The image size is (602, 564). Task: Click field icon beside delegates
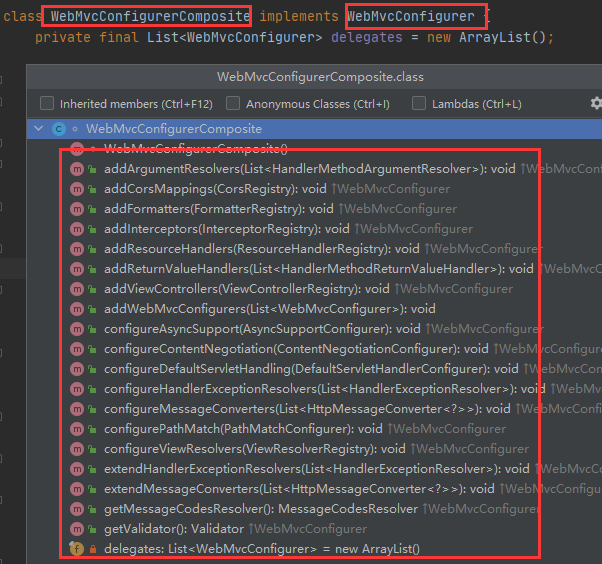point(76,549)
